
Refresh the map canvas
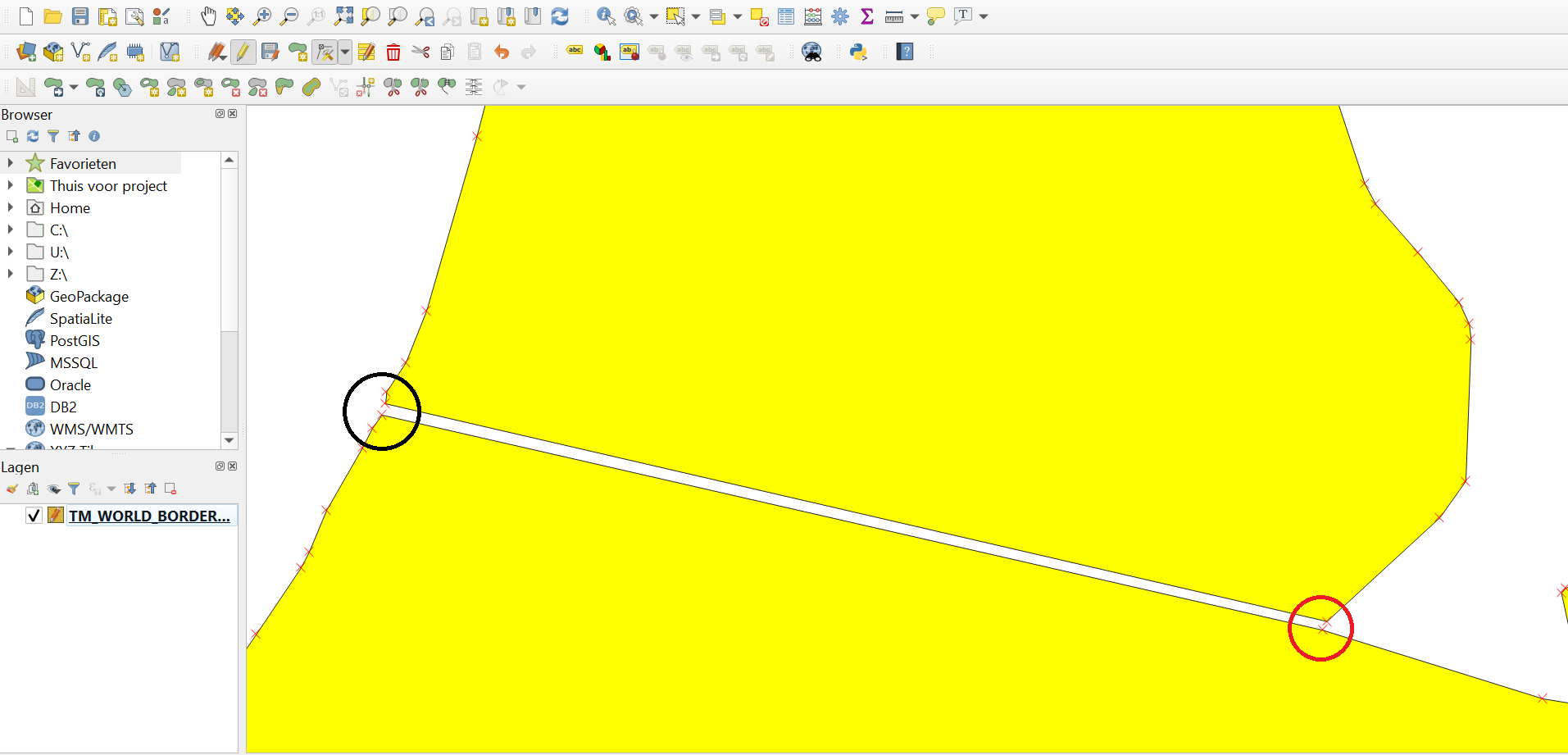[560, 16]
